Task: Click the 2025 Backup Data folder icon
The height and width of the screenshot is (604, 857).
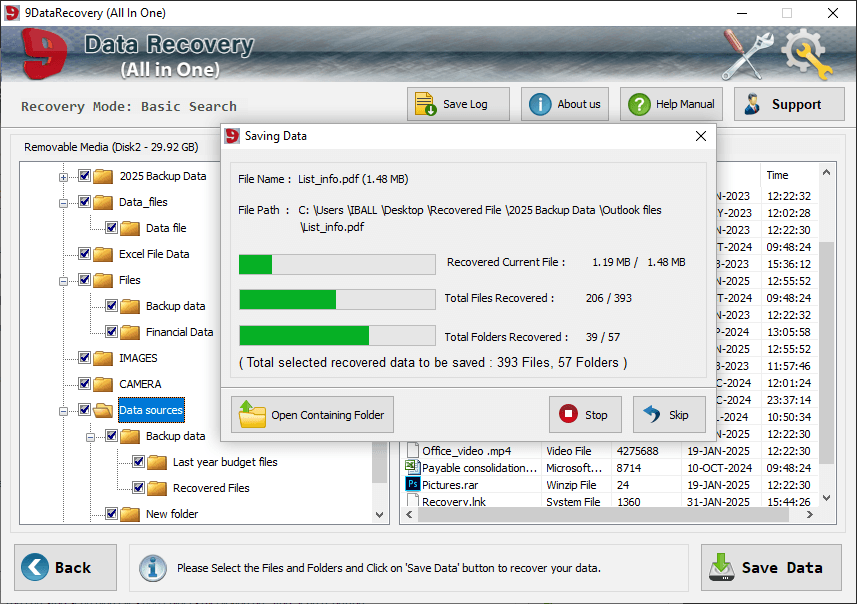Action: (x=103, y=176)
